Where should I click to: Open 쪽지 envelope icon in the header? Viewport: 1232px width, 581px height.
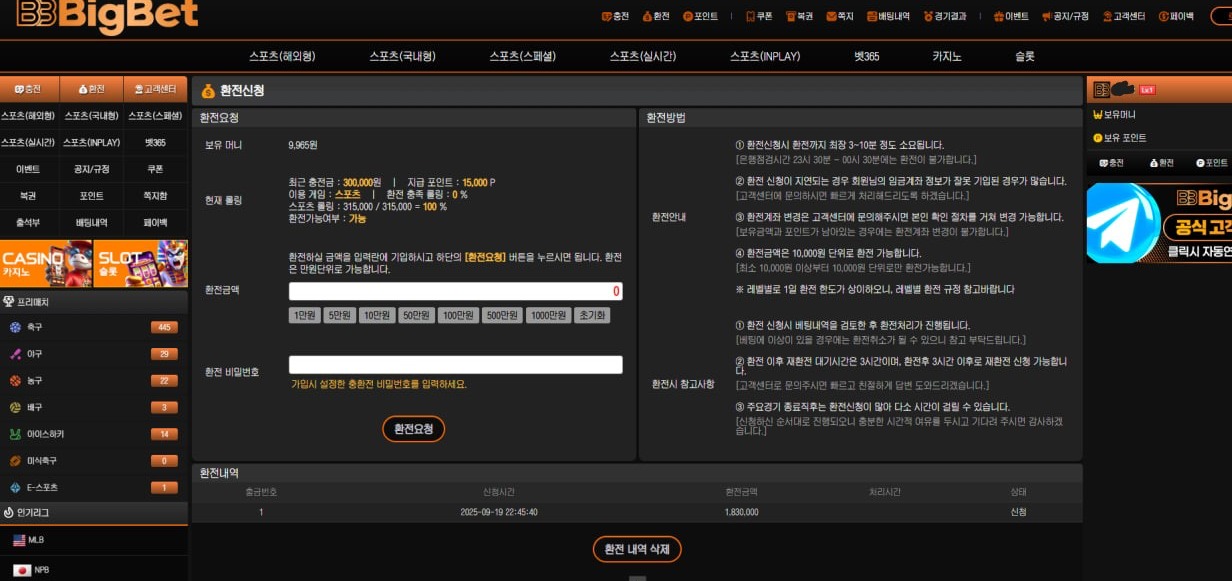tap(839, 16)
